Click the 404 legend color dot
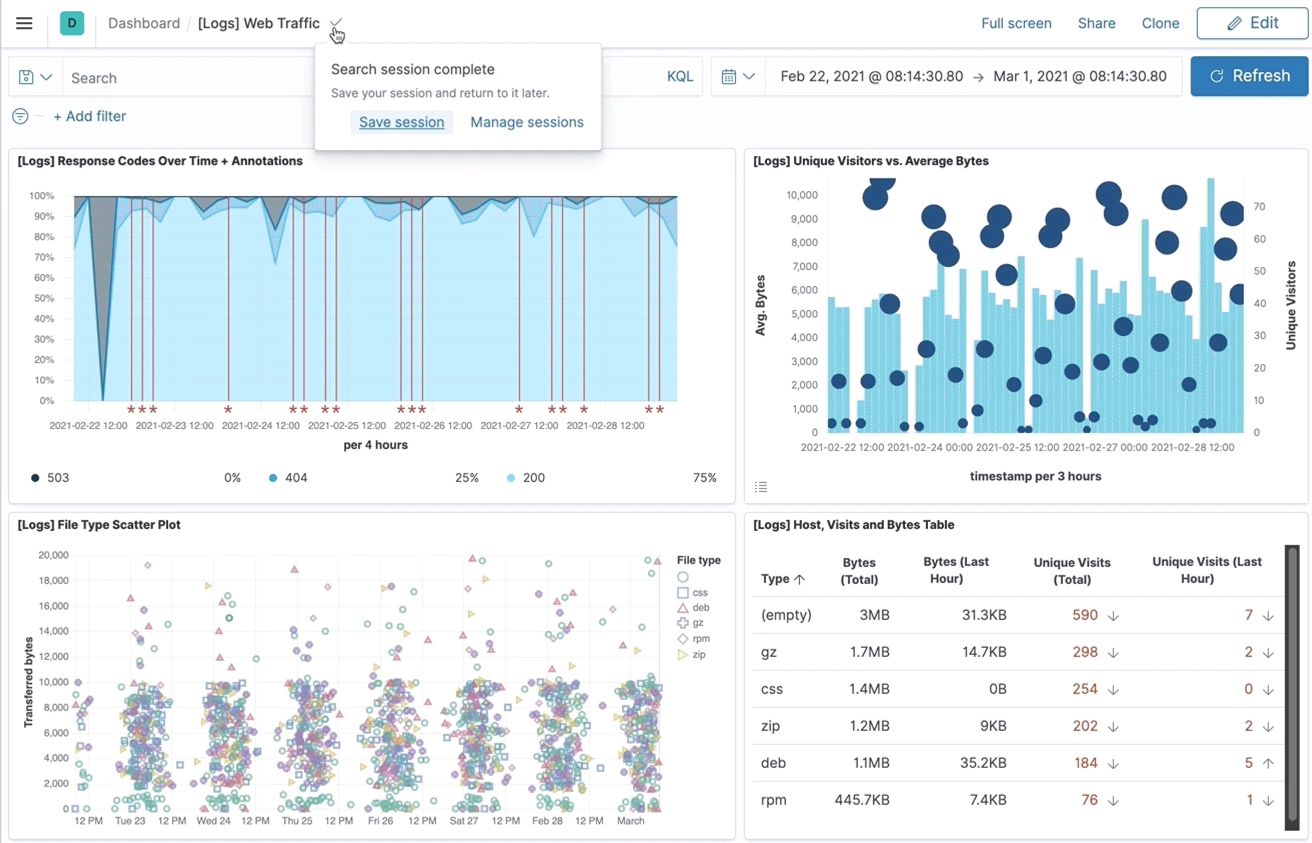 click(273, 478)
